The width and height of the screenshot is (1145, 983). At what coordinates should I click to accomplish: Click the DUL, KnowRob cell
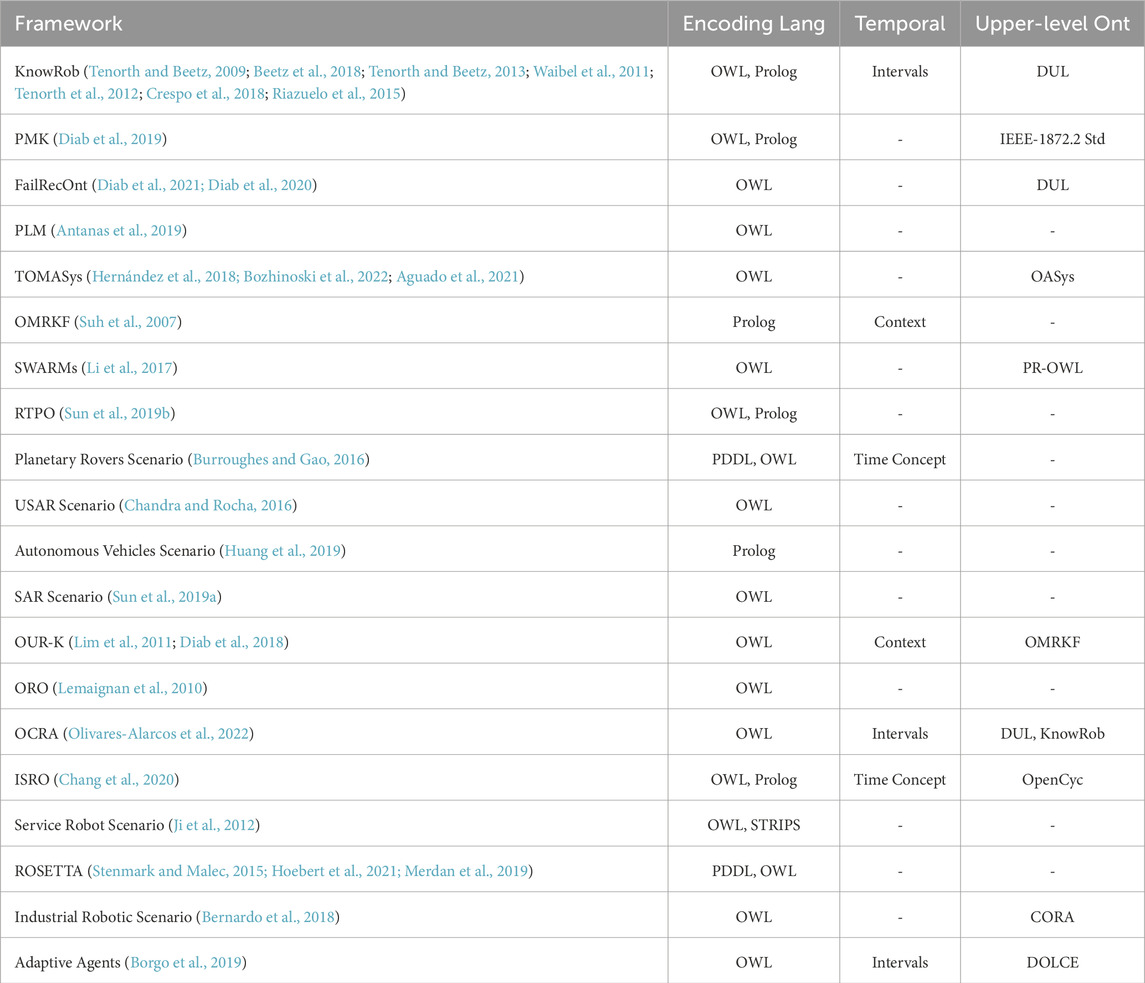1052,733
